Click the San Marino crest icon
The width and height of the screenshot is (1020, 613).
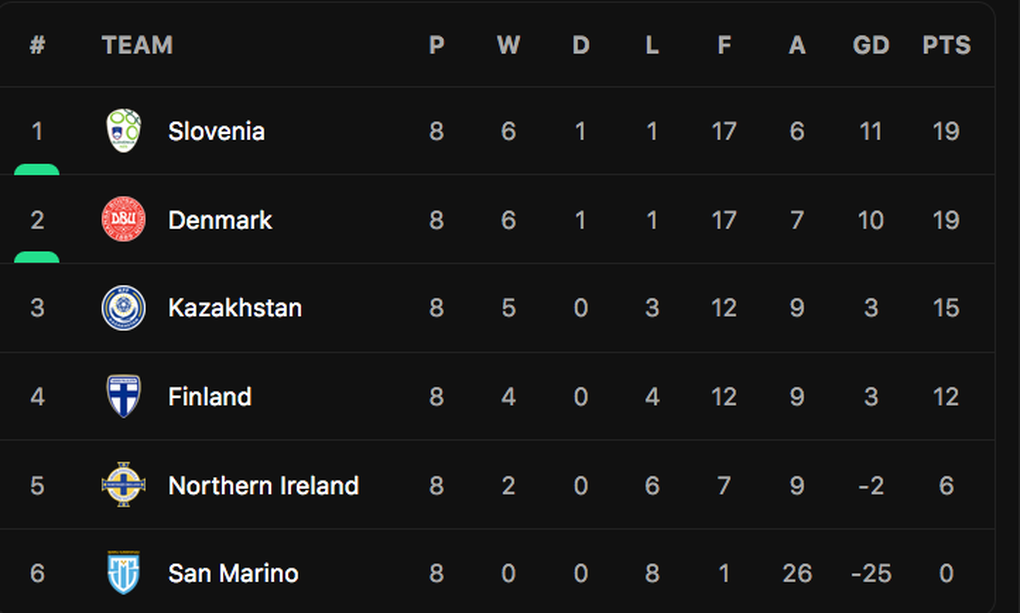(x=124, y=573)
